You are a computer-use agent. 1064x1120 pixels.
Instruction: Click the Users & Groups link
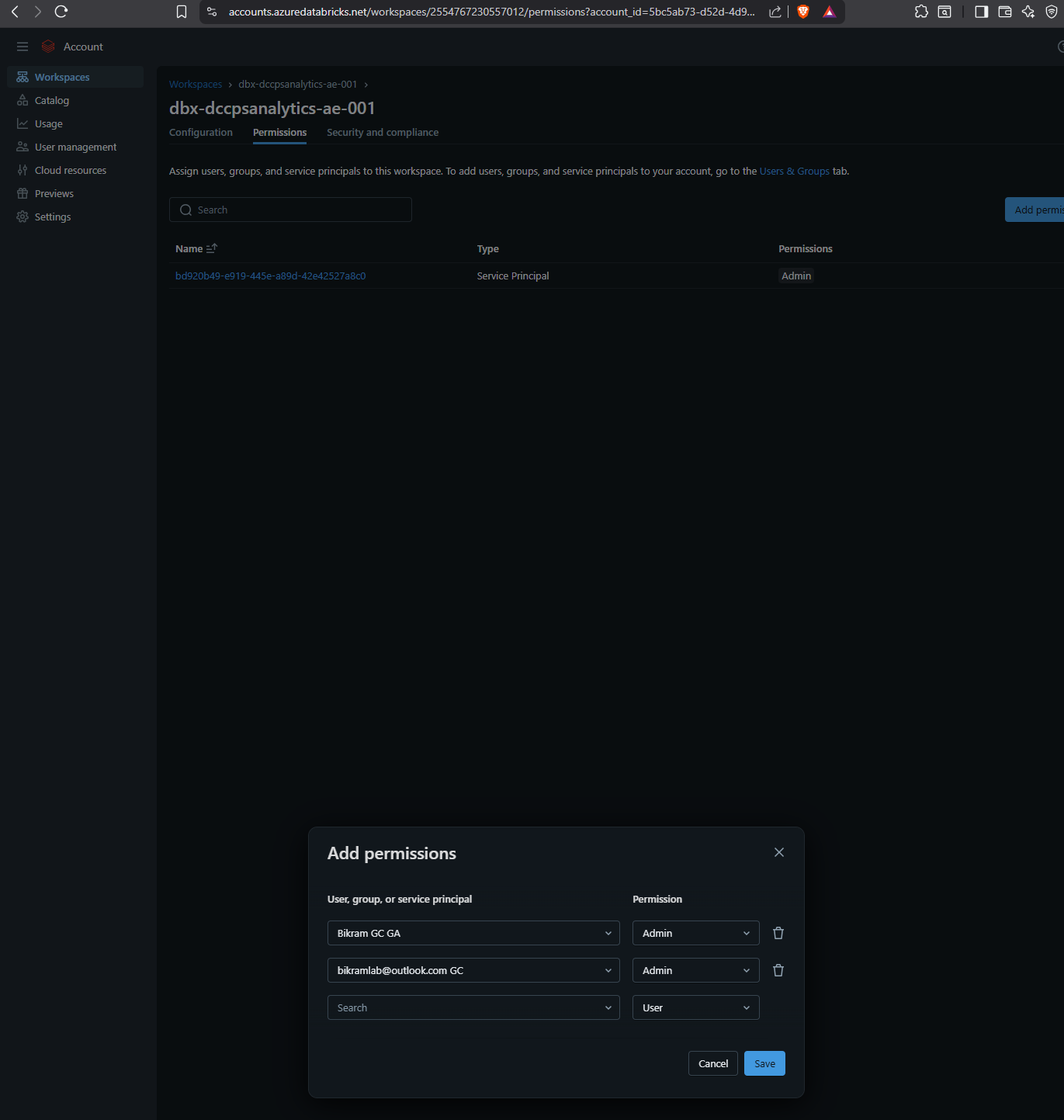point(794,171)
